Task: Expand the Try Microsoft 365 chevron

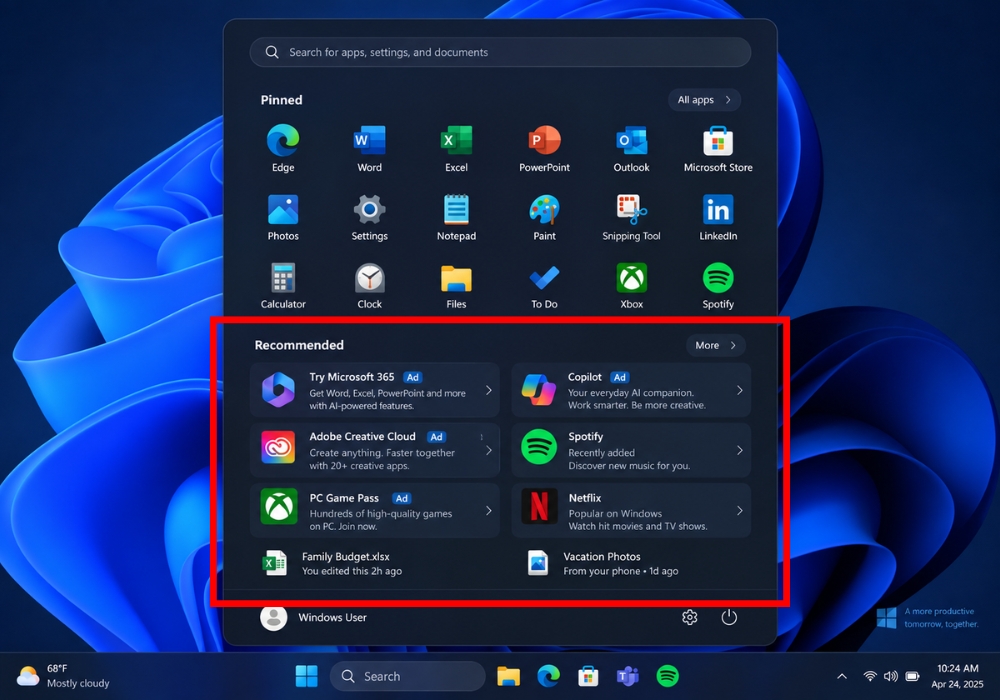Action: pyautogui.click(x=489, y=390)
